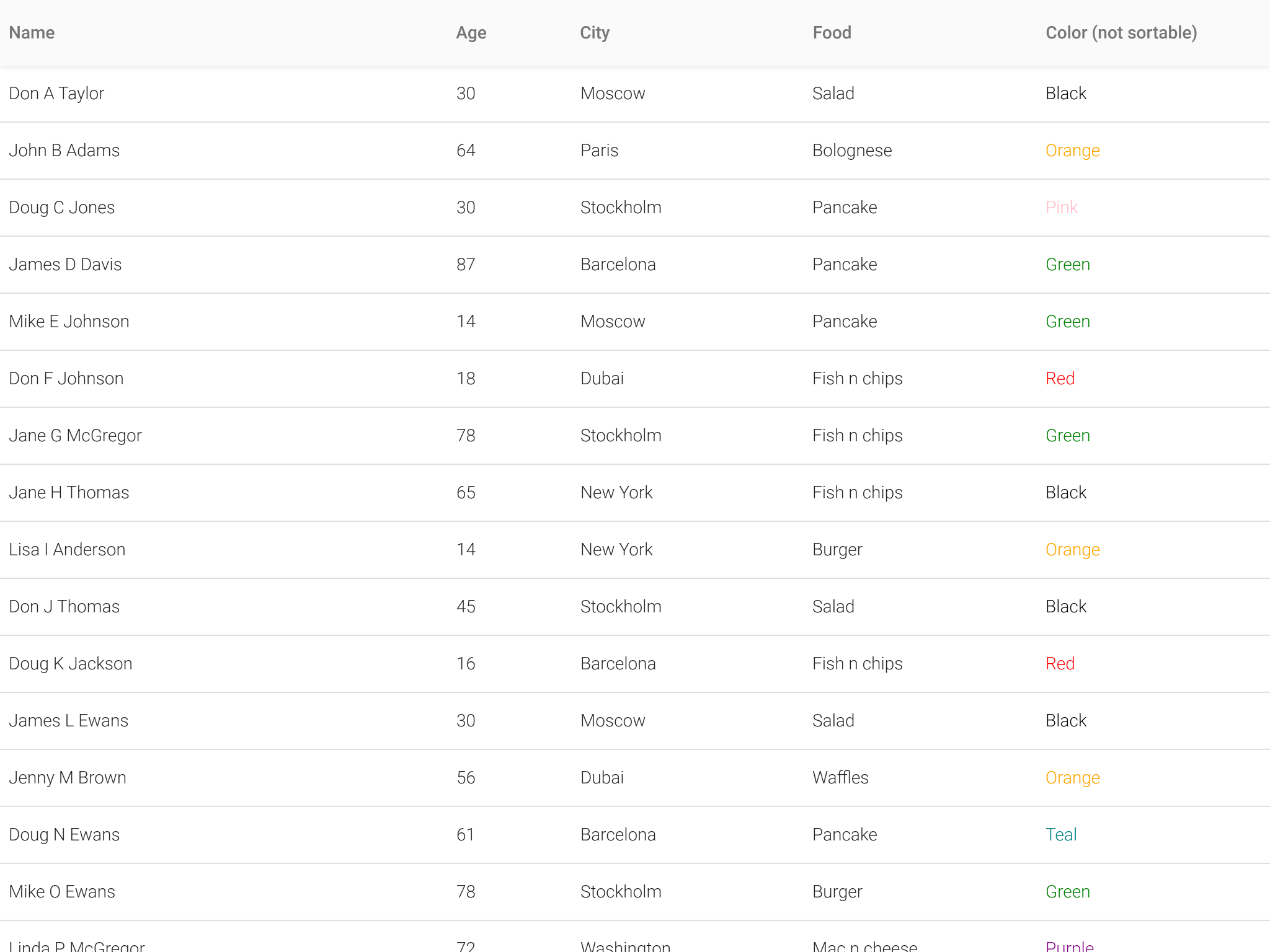Click the orange Orange cell for John B Adams
Viewport: 1270px width, 952px height.
1073,151
